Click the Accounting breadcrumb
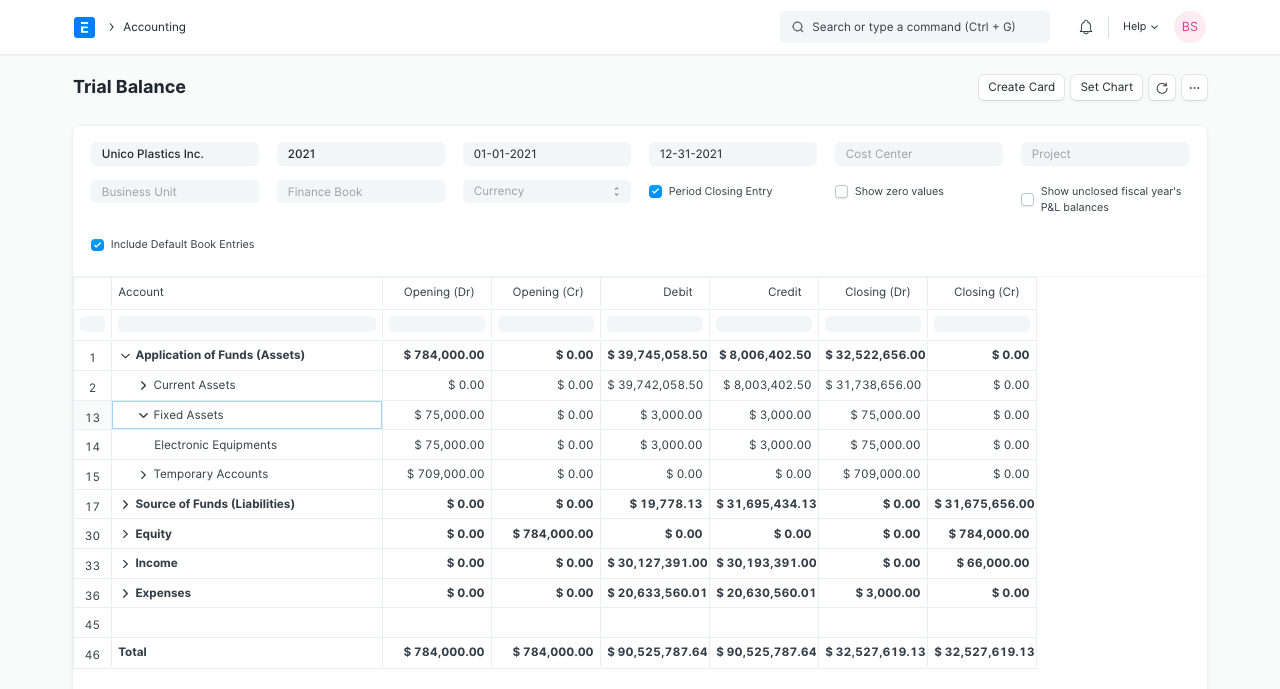 coord(154,27)
